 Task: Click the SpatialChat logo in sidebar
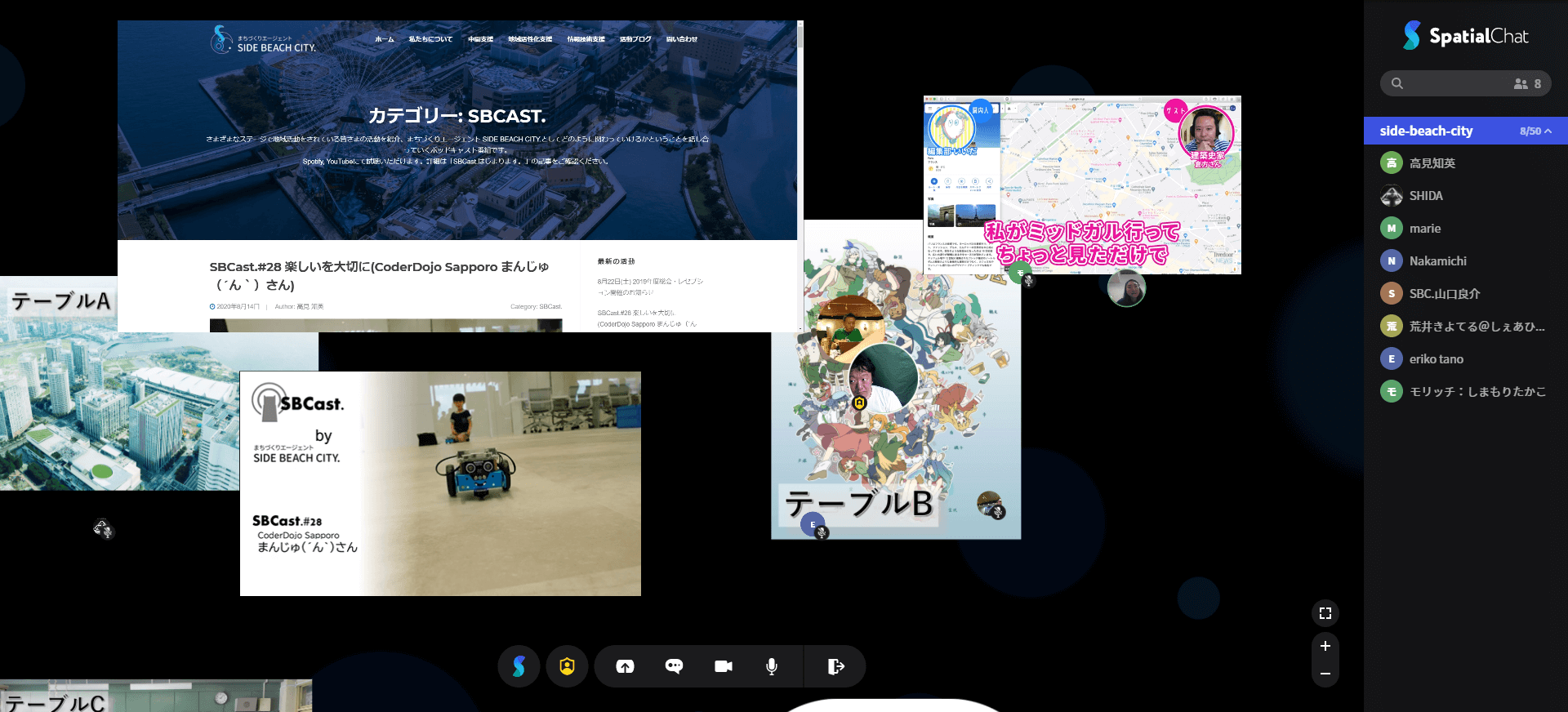point(1465,36)
